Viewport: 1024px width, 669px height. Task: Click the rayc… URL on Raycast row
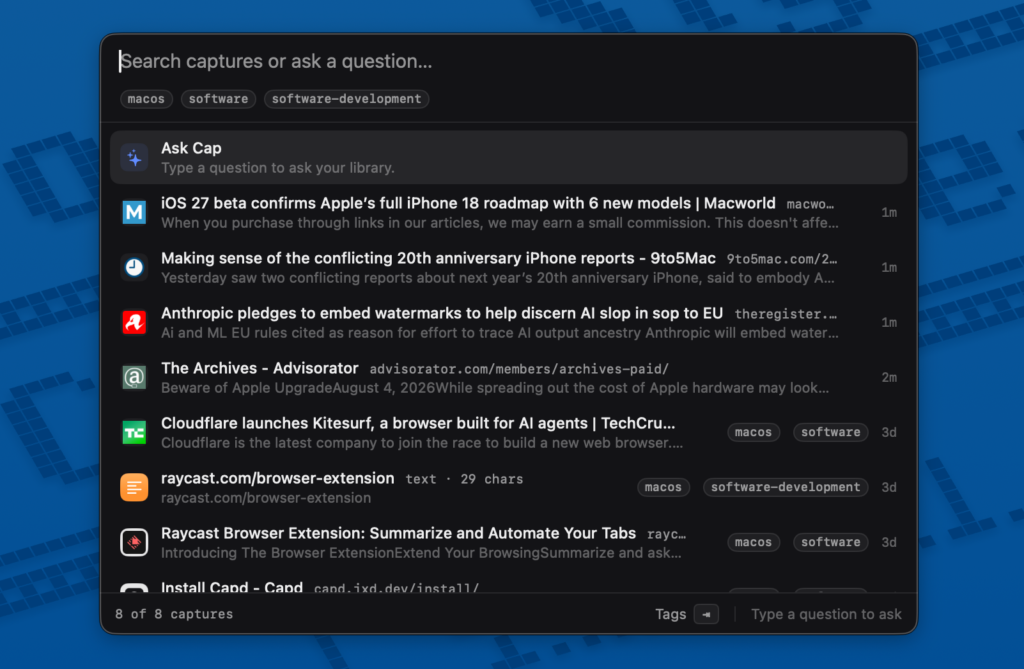point(667,534)
